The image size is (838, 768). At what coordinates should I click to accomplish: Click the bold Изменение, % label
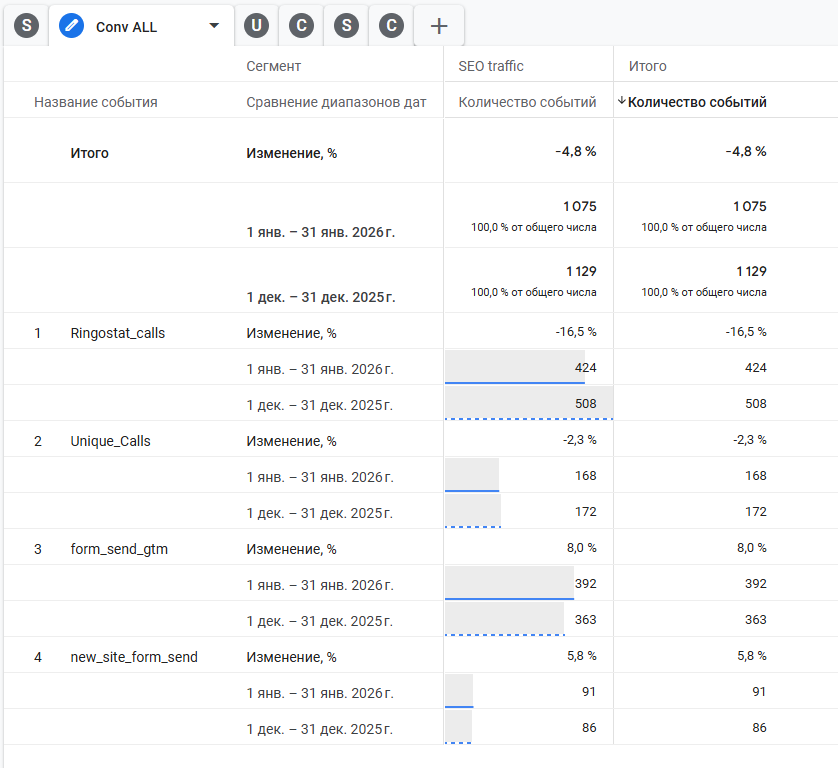[x=291, y=153]
